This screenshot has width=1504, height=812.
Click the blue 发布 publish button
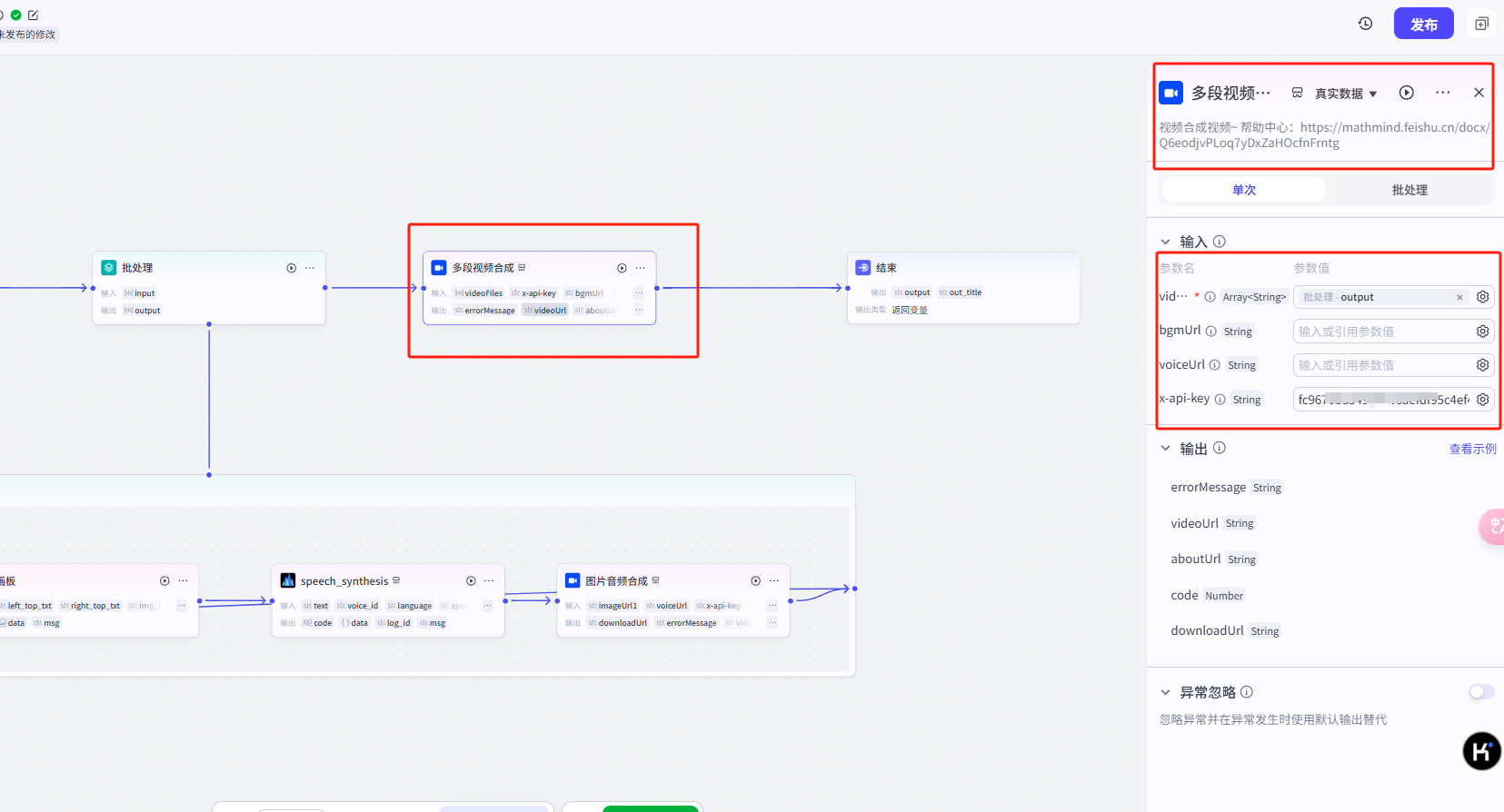pos(1423,25)
